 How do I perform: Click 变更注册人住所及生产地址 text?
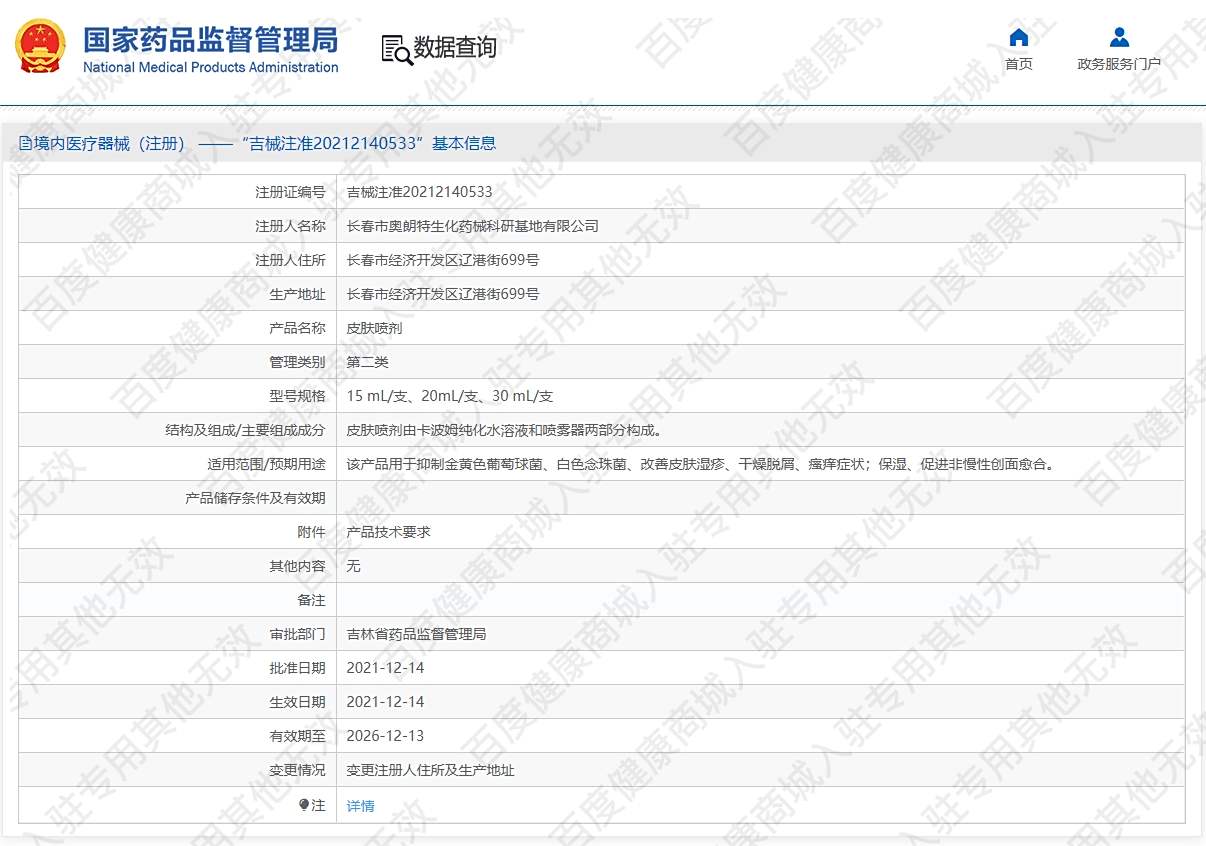[430, 770]
